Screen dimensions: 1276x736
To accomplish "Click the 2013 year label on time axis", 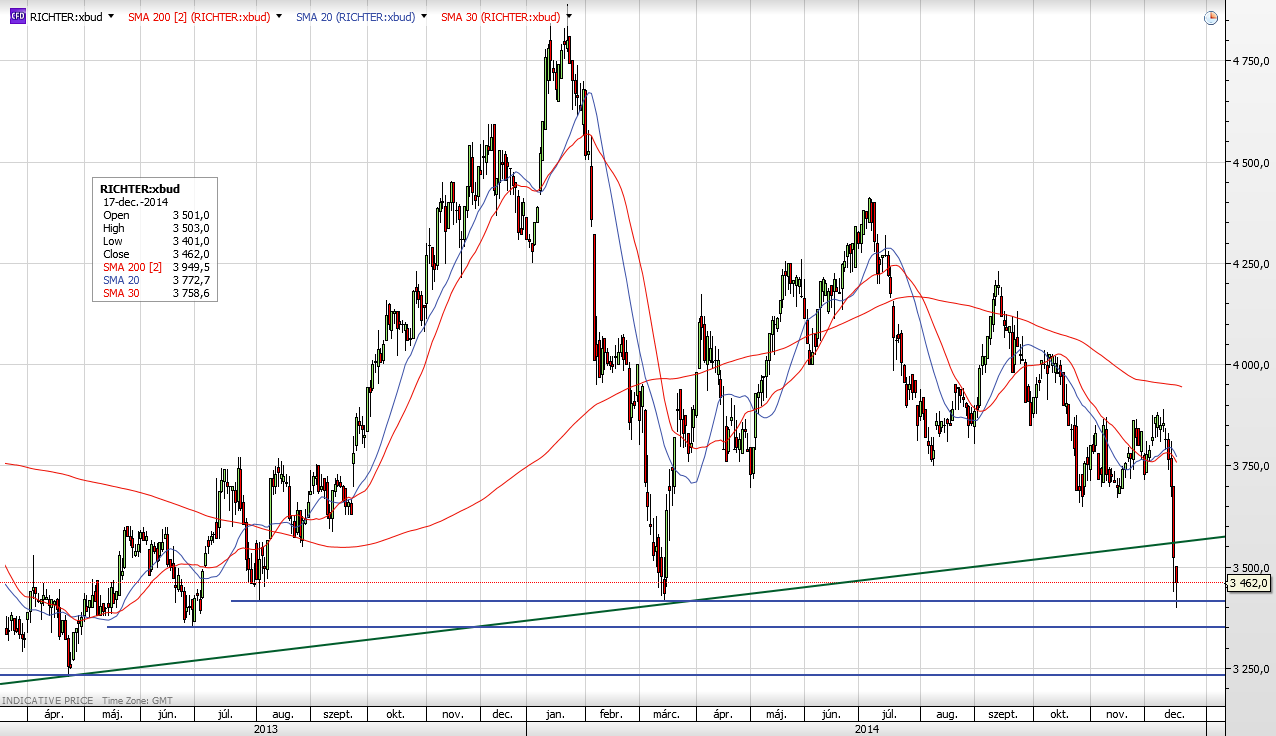I will [x=265, y=729].
